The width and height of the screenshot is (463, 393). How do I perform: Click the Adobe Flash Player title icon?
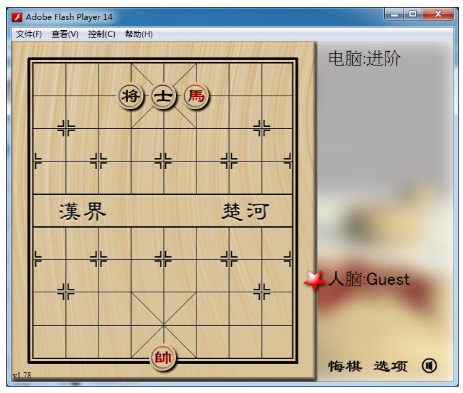[17, 17]
